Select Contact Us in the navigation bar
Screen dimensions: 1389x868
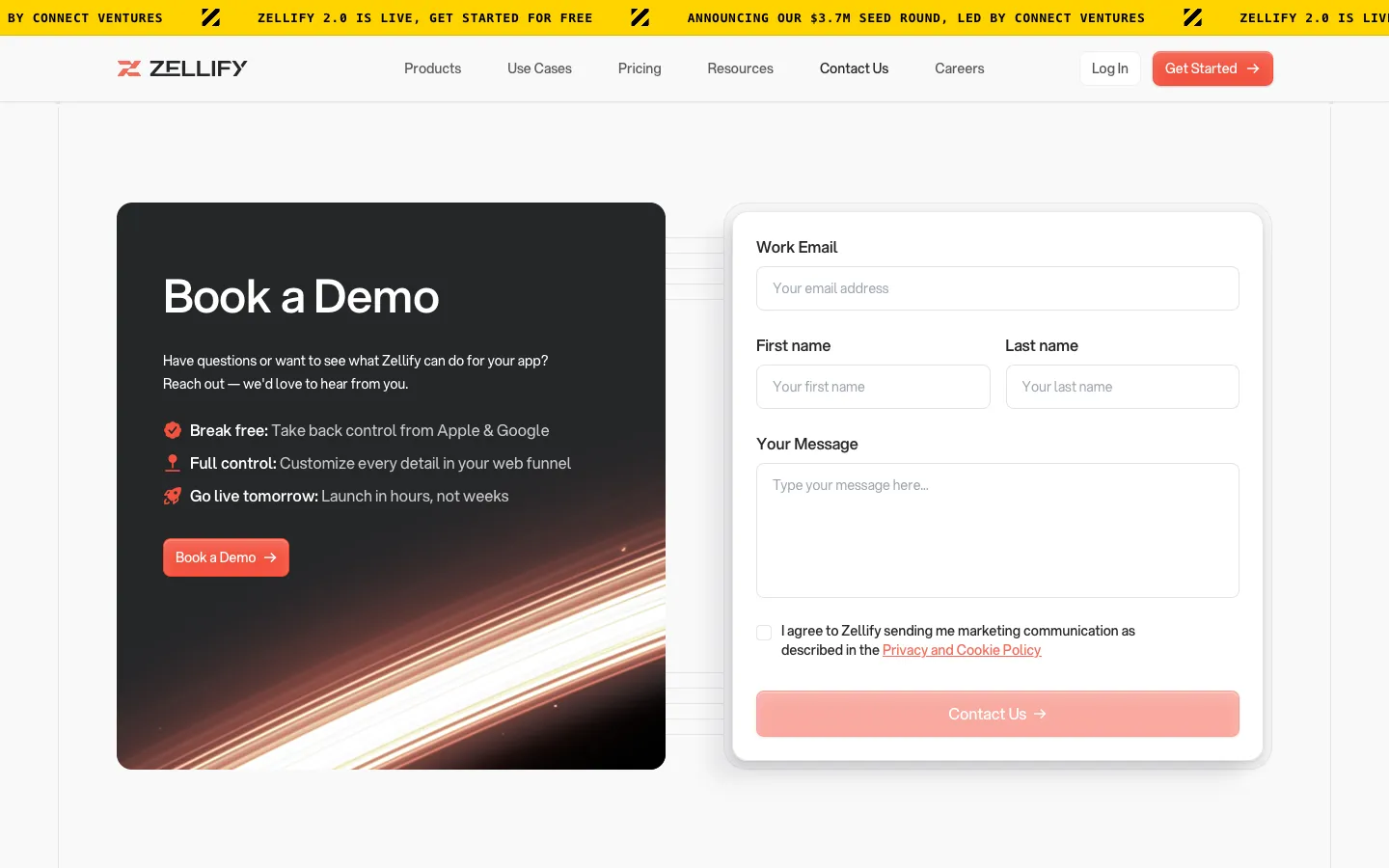point(854,68)
